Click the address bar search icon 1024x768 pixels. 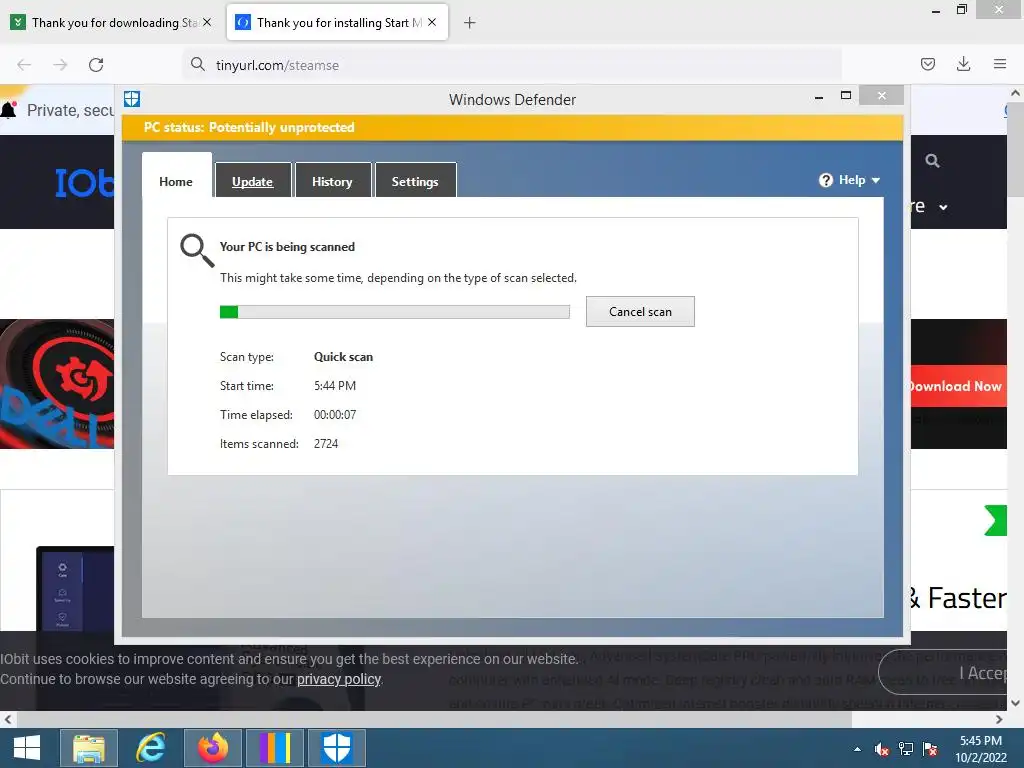click(198, 64)
